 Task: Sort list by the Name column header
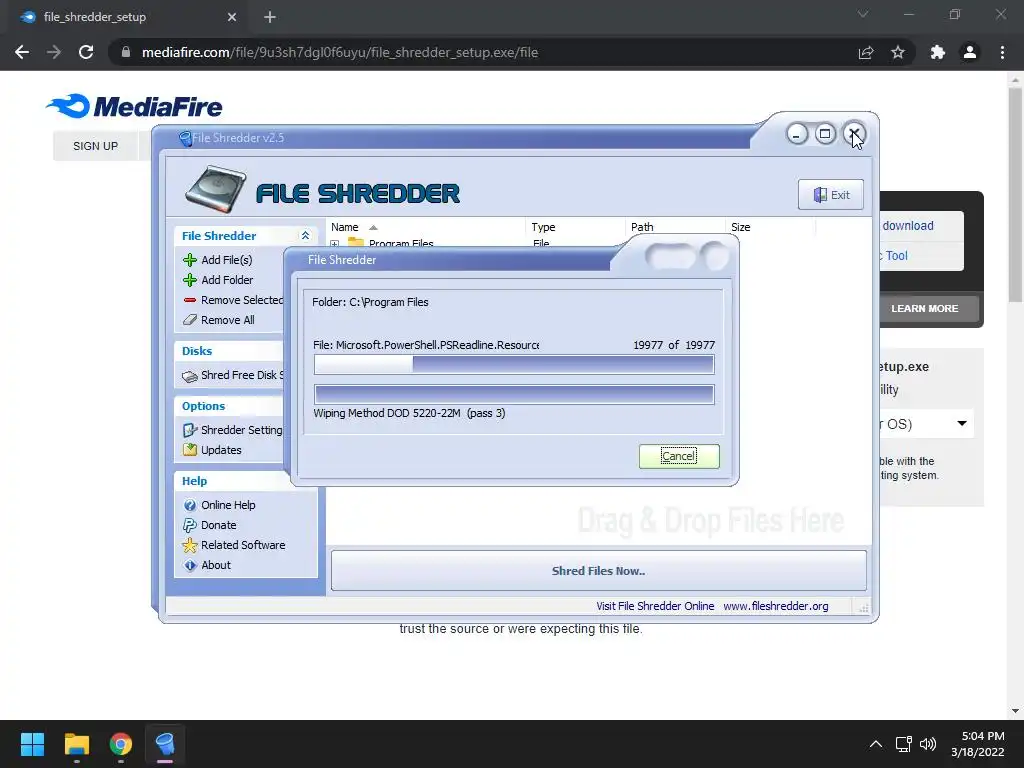pos(426,227)
